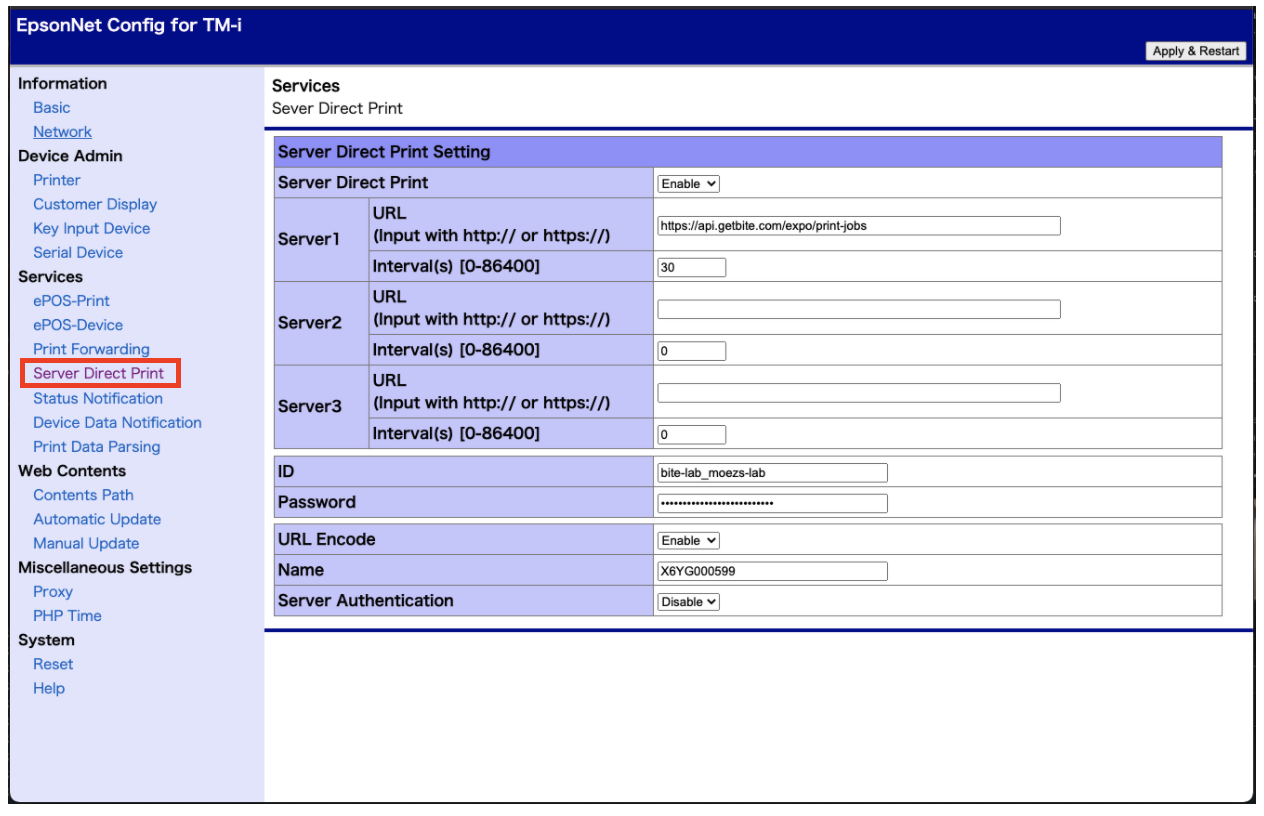Click the EpsonNet Config for TM-i title
Viewport: 1264px width, 816px height.
(129, 25)
